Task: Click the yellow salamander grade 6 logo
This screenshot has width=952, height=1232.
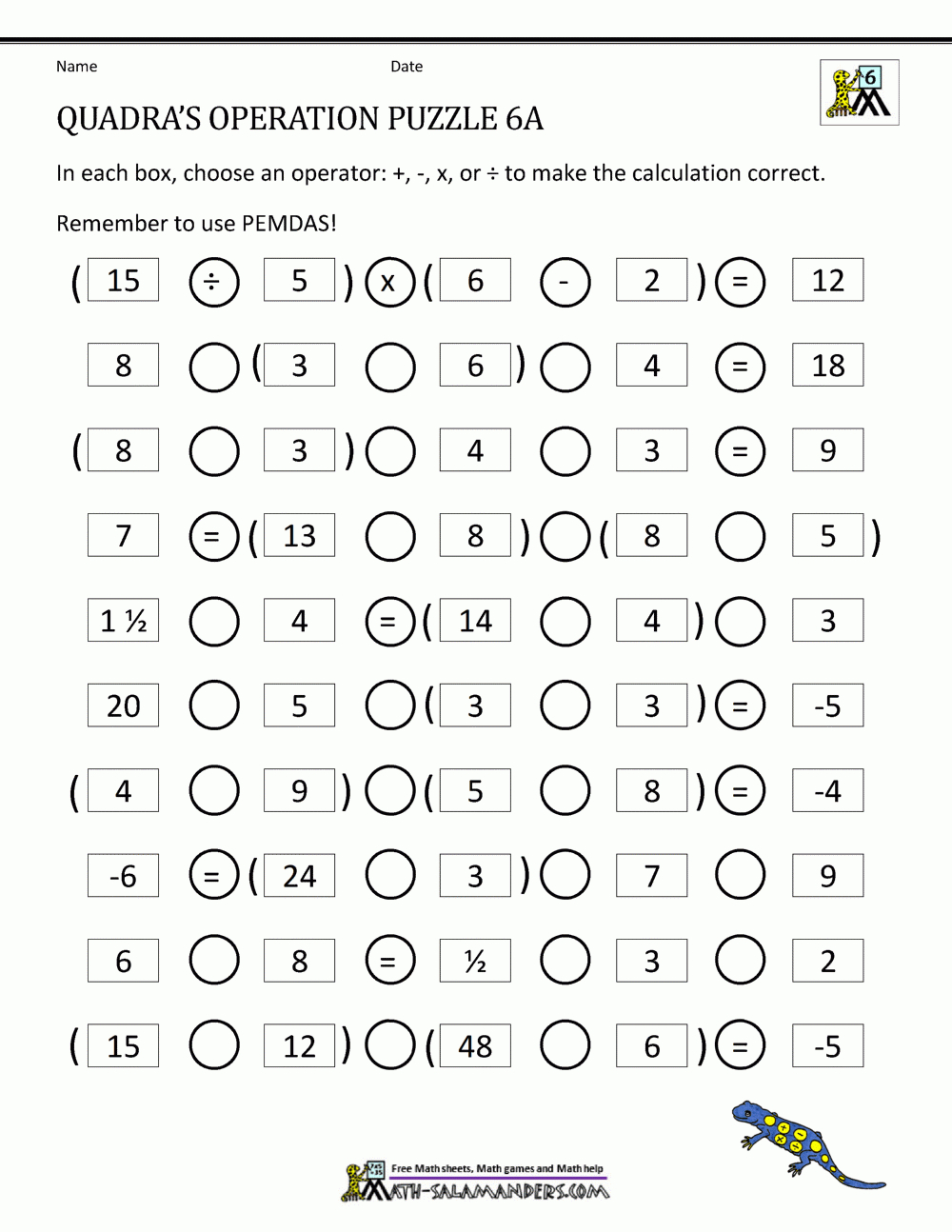Action: [859, 92]
